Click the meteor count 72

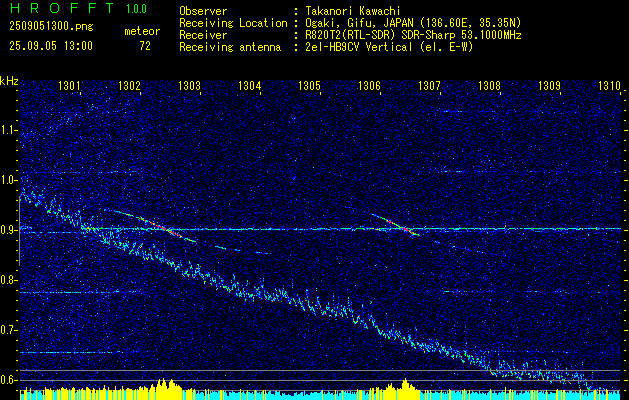(x=145, y=46)
